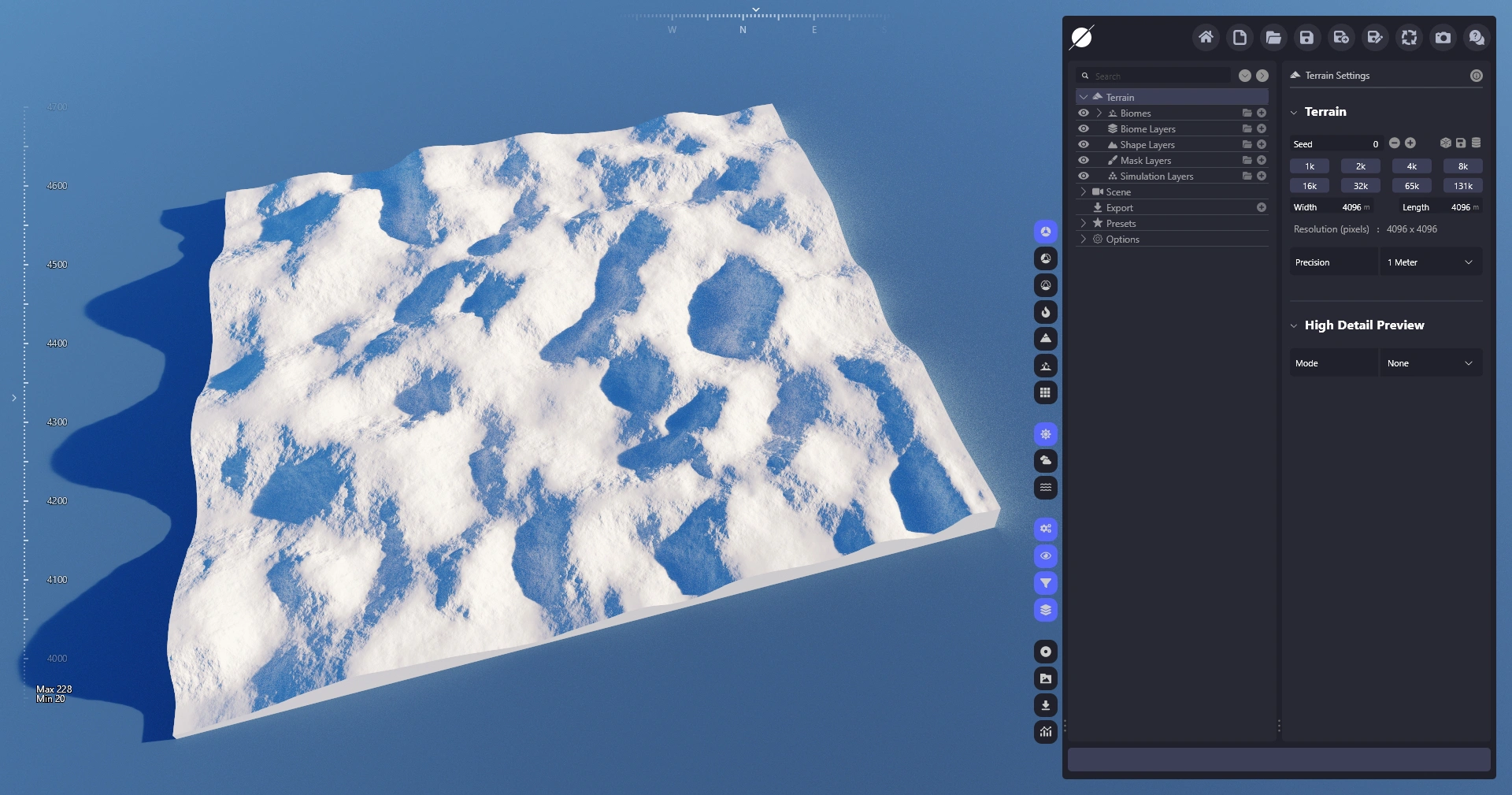Screen dimensions: 1512x795
Task: Click the water waves icon in viewport toolbar
Action: tap(1045, 488)
